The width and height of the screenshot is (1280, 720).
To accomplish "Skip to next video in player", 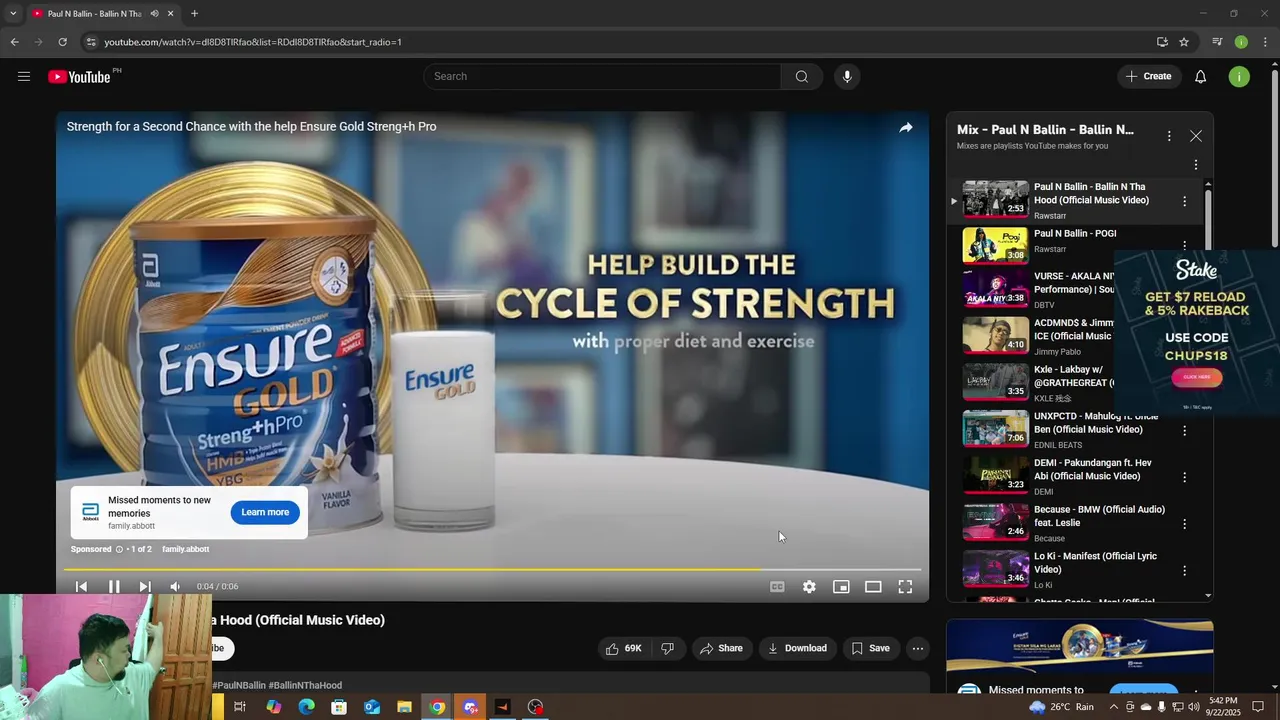I will (145, 587).
